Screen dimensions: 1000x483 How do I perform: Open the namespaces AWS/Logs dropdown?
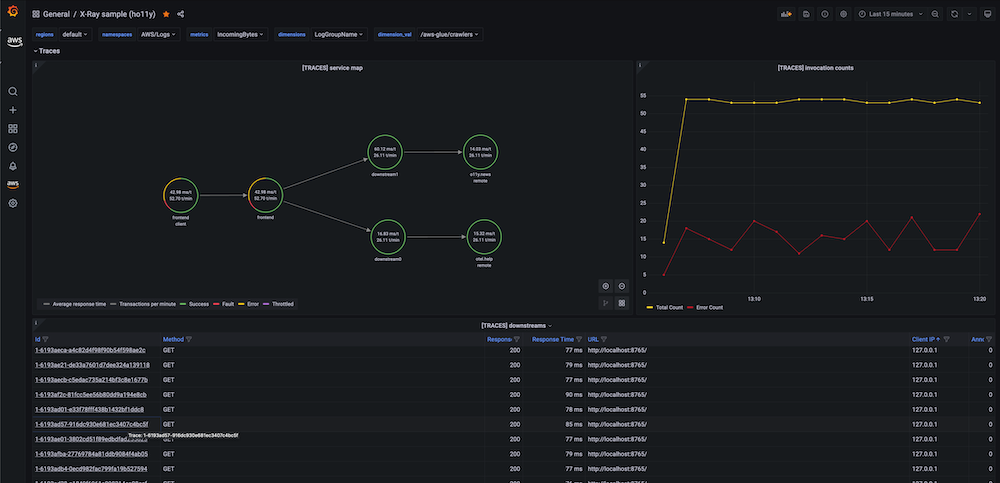[x=158, y=34]
